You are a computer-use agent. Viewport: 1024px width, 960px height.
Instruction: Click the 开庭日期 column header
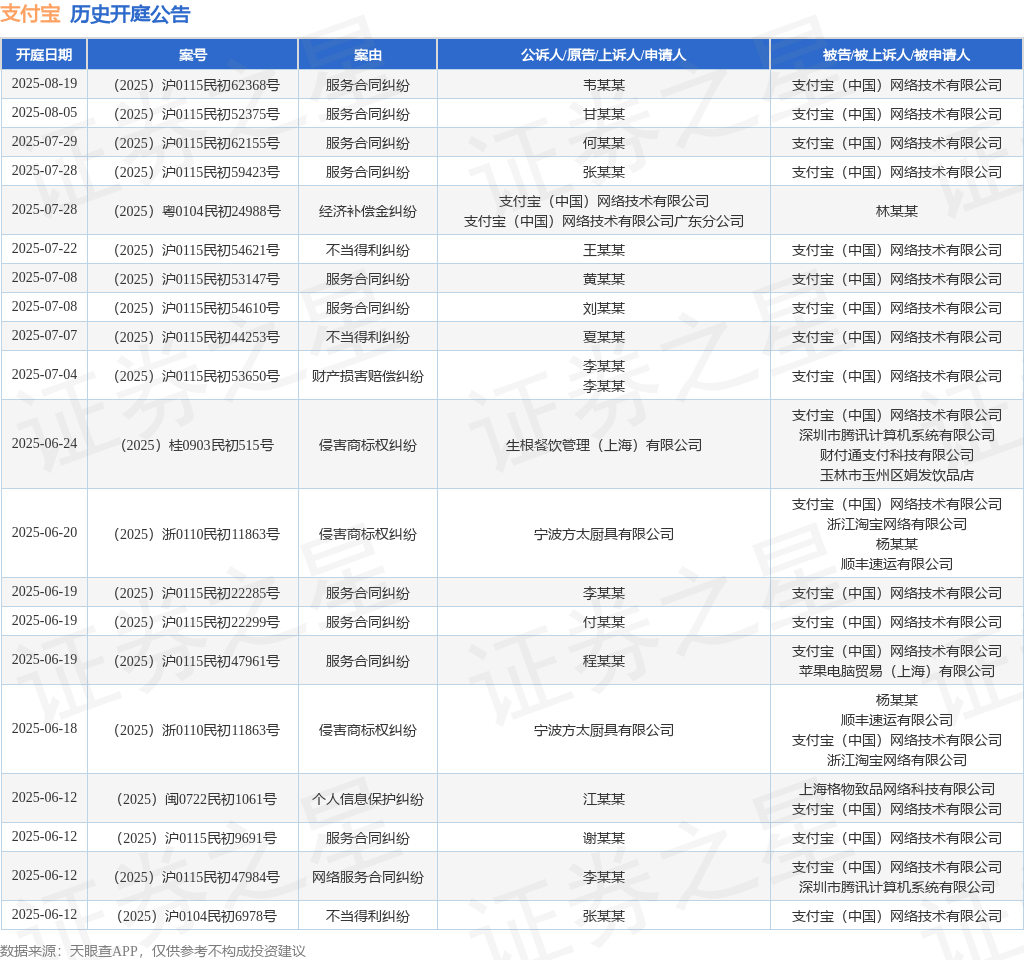pos(44,55)
